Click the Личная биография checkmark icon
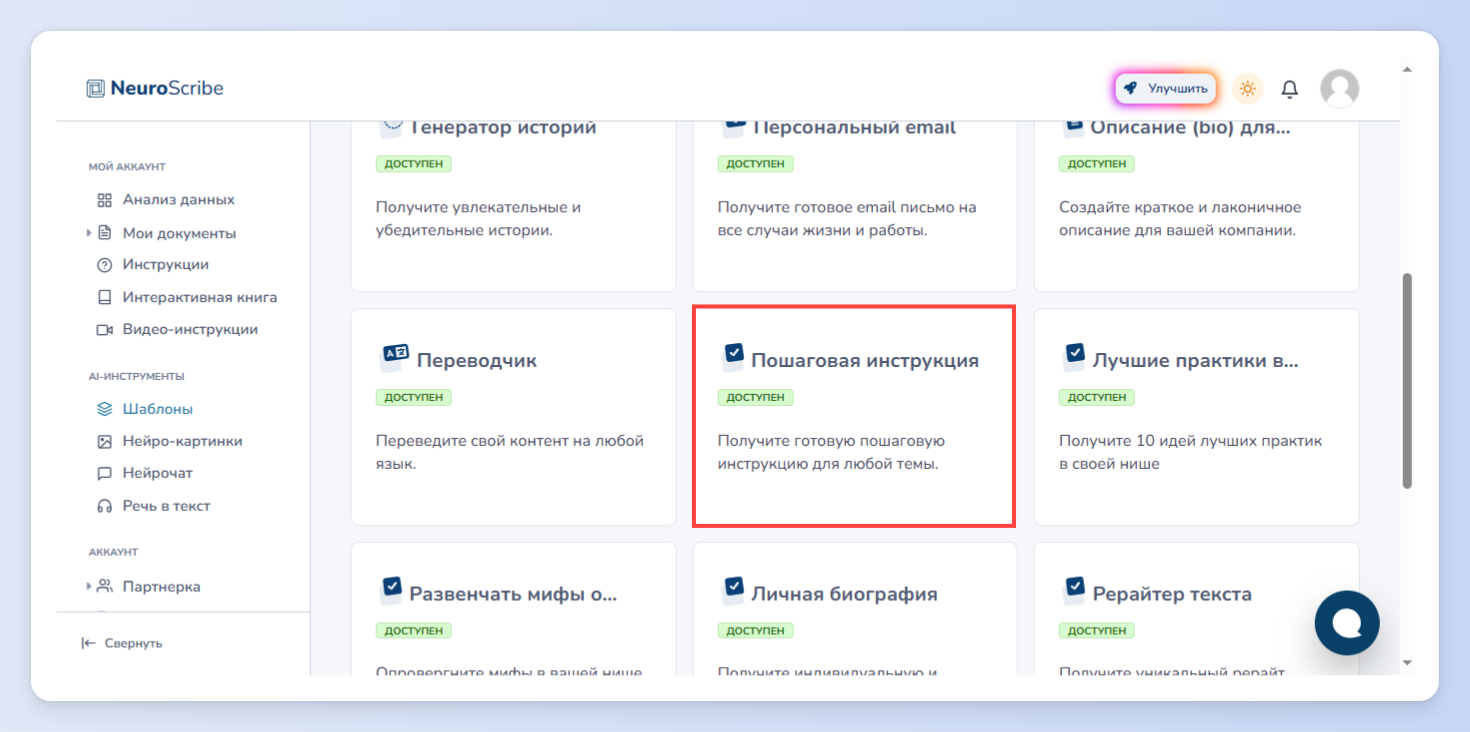 [x=734, y=588]
